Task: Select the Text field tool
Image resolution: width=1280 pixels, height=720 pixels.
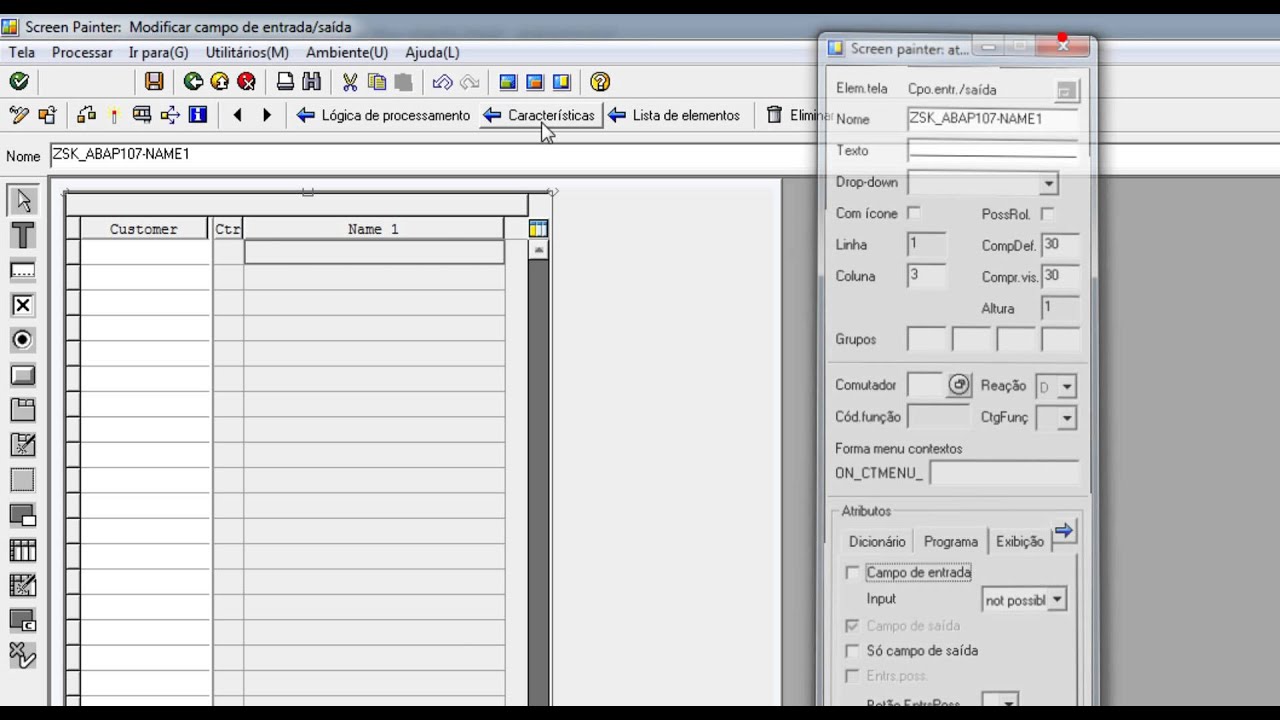Action: click(x=23, y=236)
